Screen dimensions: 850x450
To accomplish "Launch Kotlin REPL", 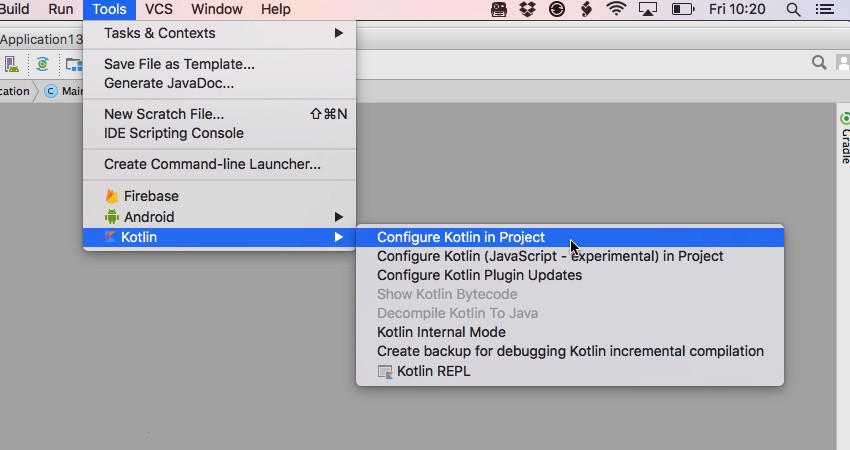I will [570, 371].
